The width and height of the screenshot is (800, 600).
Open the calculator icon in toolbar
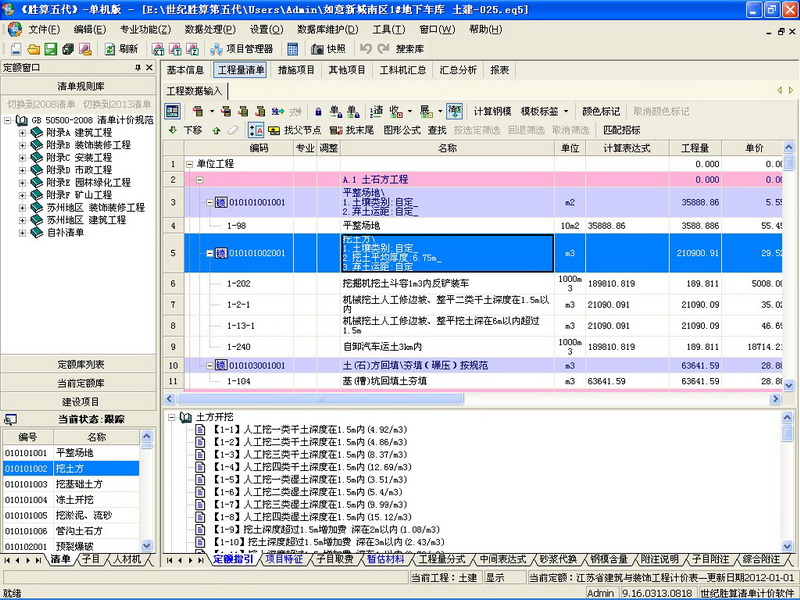click(x=292, y=49)
